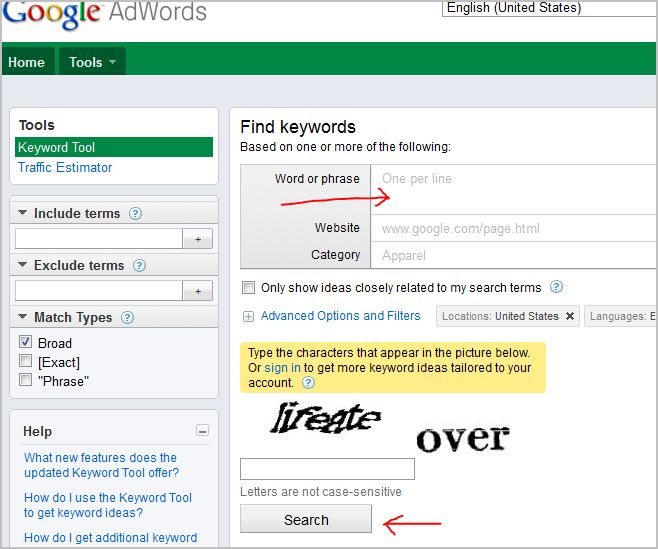The height and width of the screenshot is (549, 658).
Task: Click help icon next to Exclude terms
Action: (x=139, y=266)
